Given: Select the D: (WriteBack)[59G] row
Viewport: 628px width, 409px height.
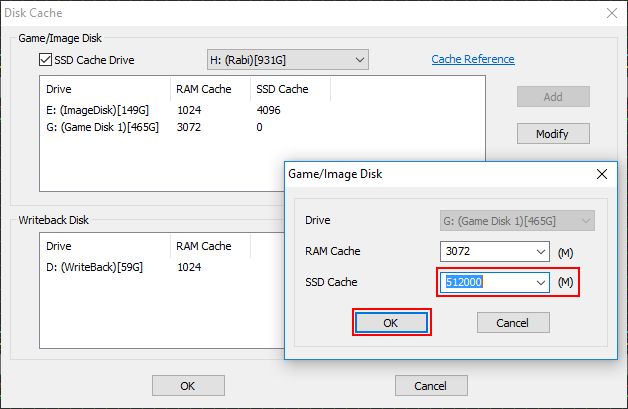Looking at the screenshot, I should (162, 267).
